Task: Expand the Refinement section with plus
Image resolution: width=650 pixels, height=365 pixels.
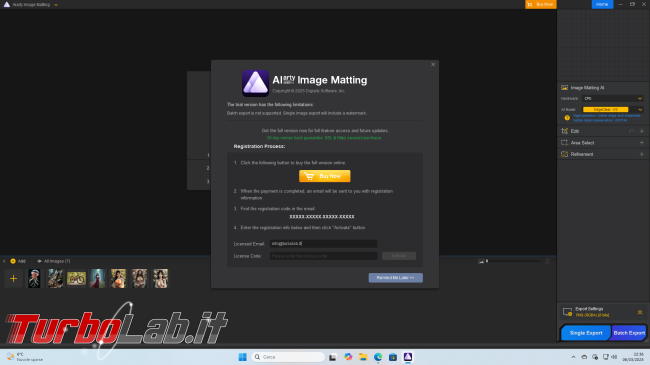Action: coord(642,154)
